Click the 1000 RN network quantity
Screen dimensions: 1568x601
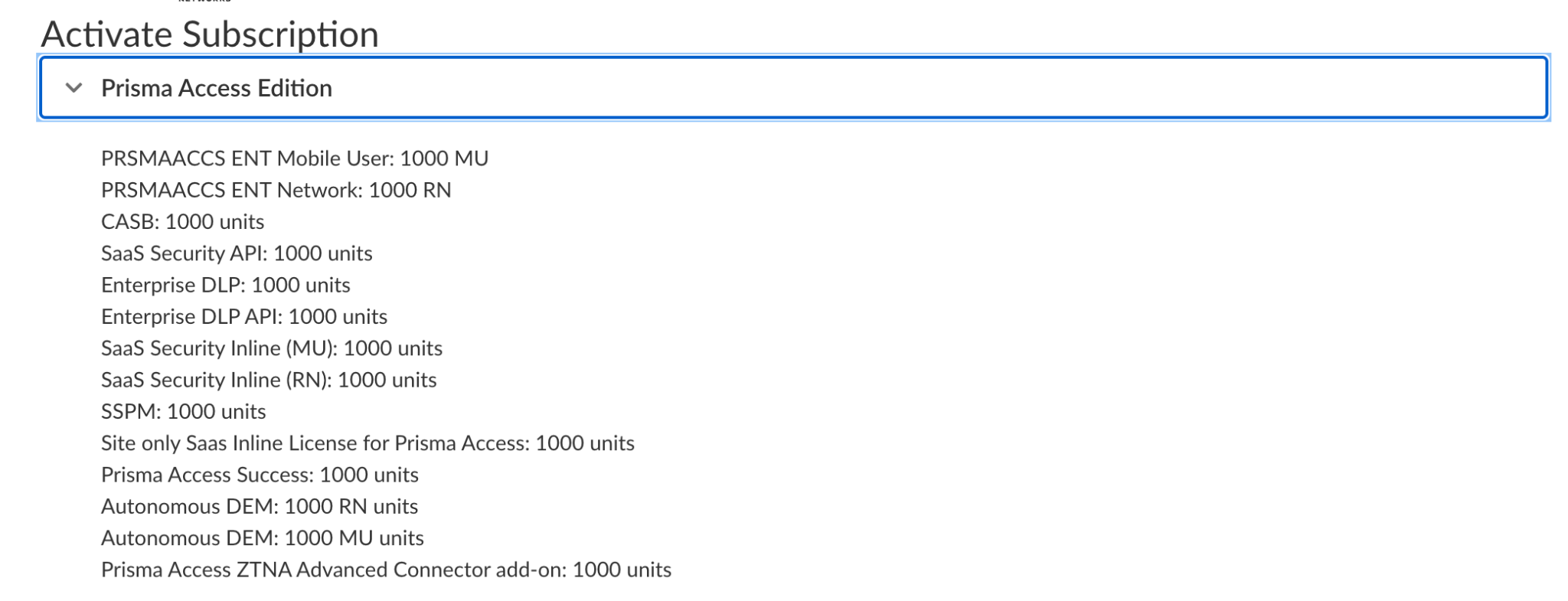click(x=410, y=190)
